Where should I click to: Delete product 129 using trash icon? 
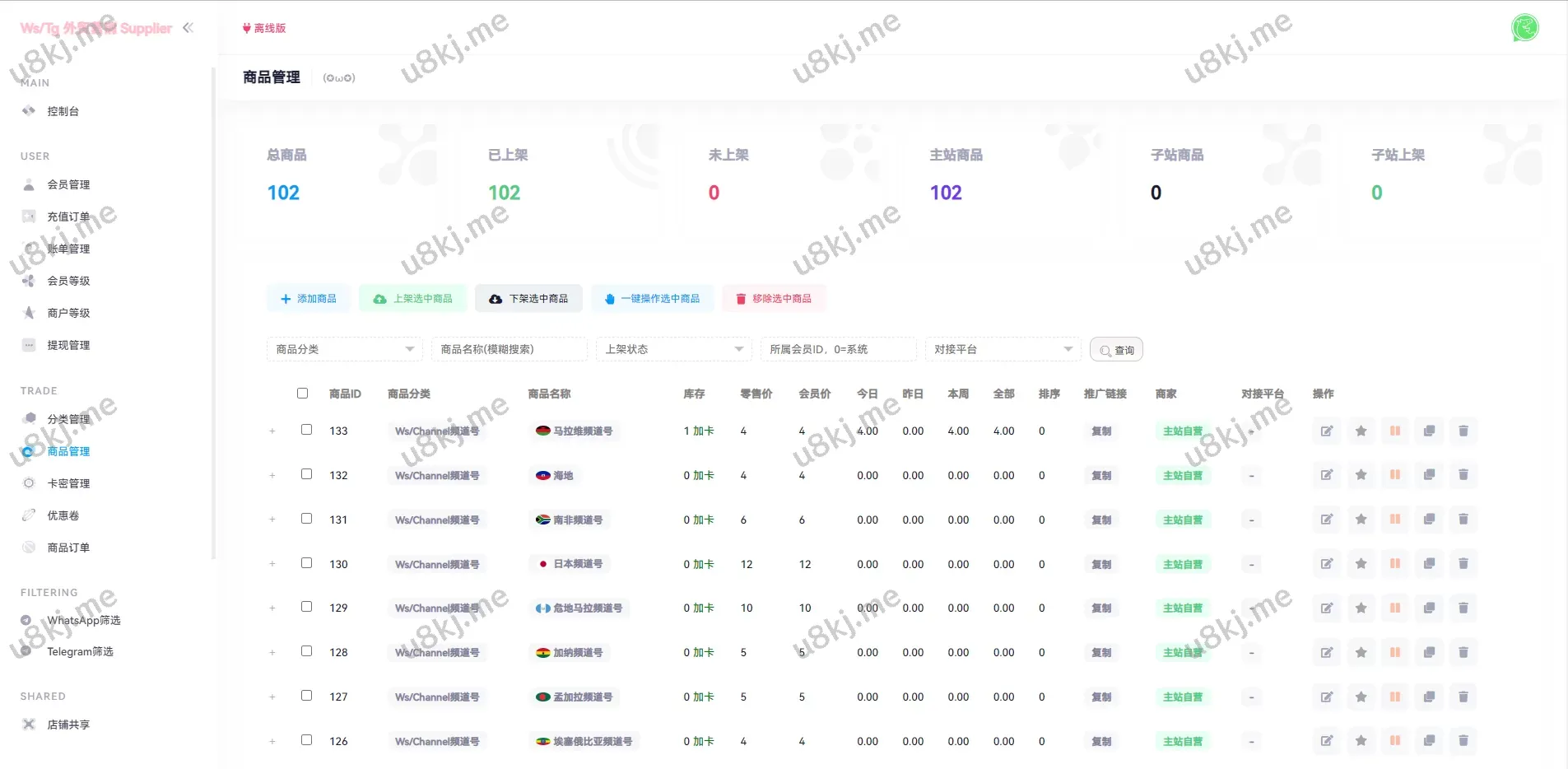(x=1463, y=608)
